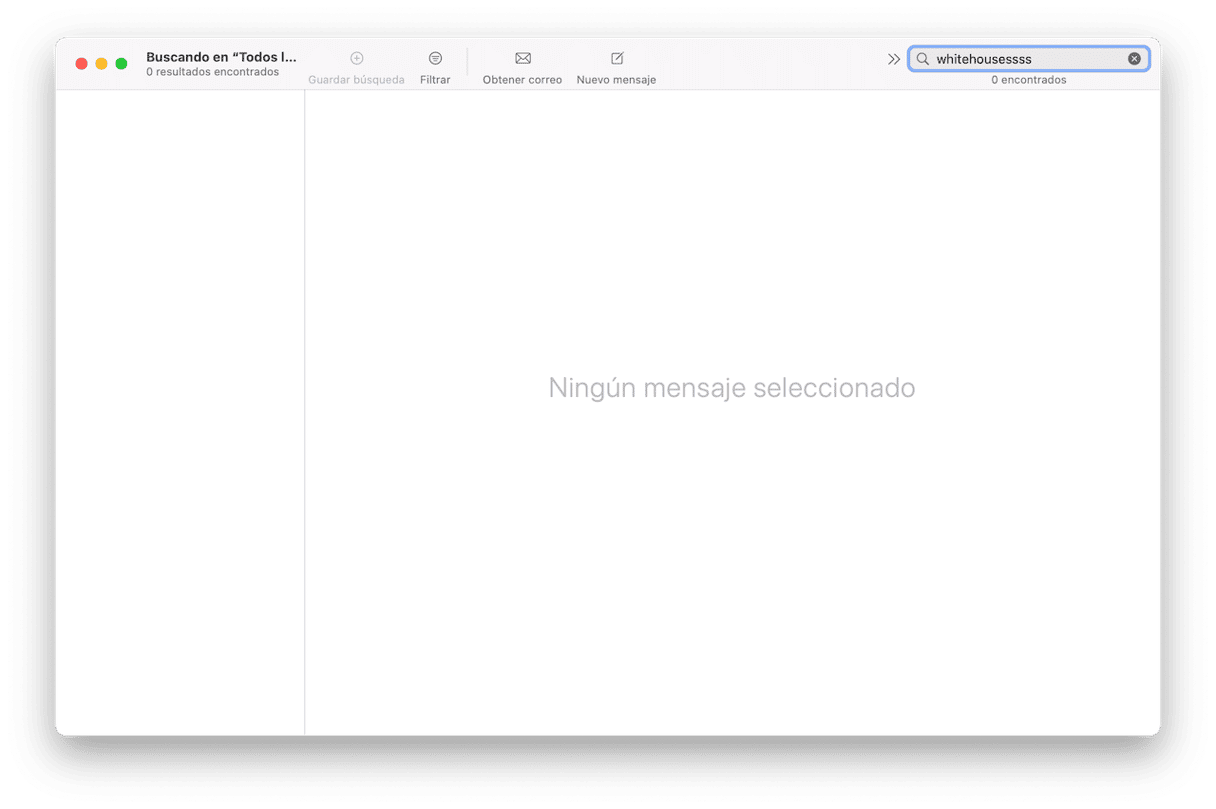Click the "0 resultados encontrados" subtitle
The width and height of the screenshot is (1216, 809).
click(212, 72)
